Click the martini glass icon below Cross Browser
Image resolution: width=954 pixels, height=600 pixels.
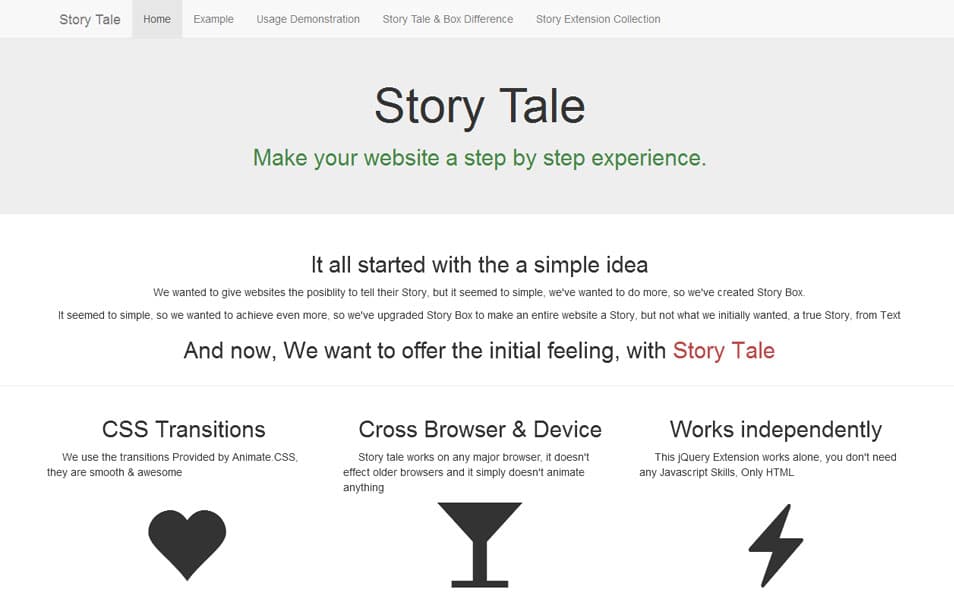(480, 545)
